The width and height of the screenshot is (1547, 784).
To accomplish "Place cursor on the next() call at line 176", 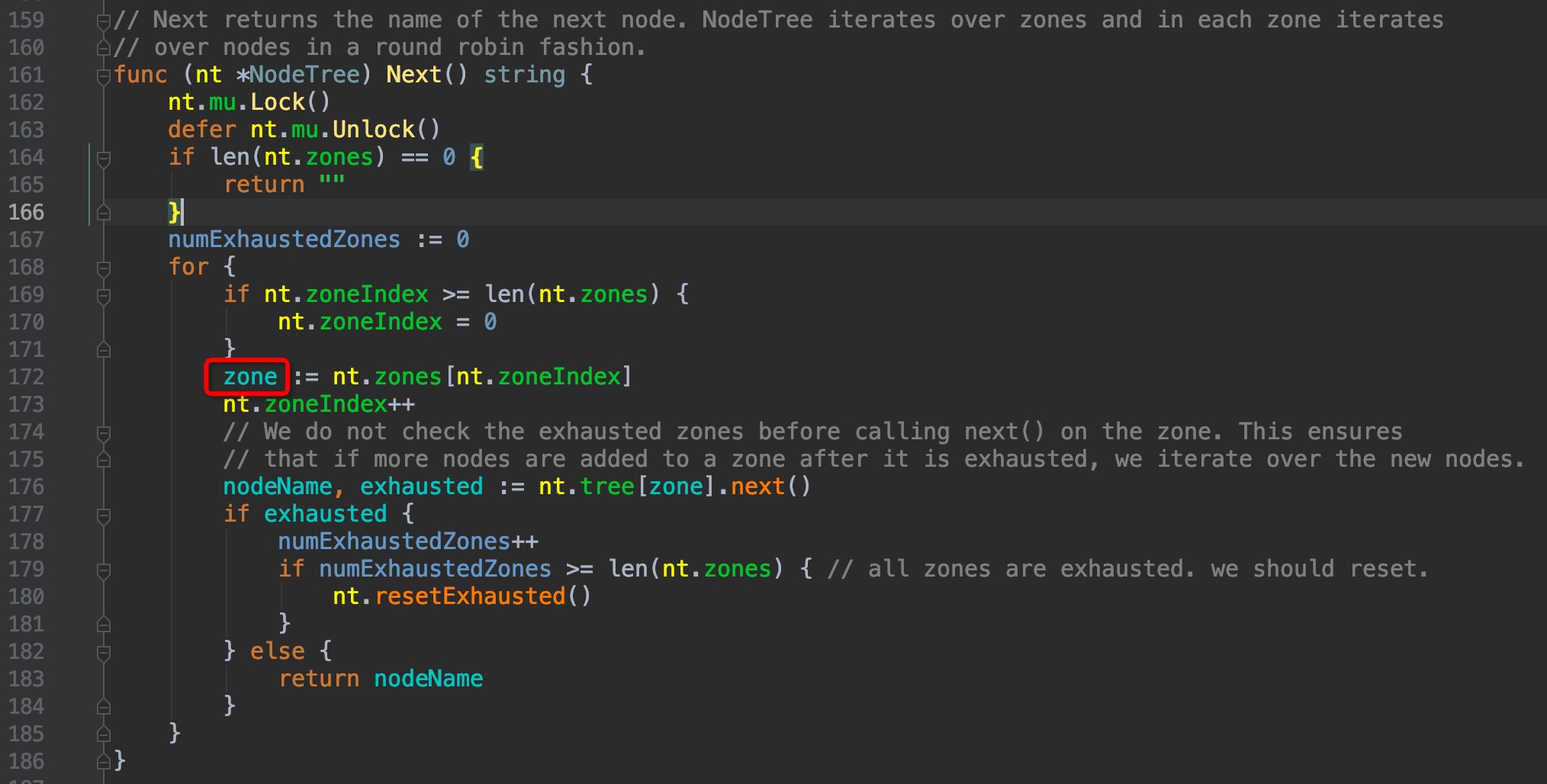I will (757, 487).
